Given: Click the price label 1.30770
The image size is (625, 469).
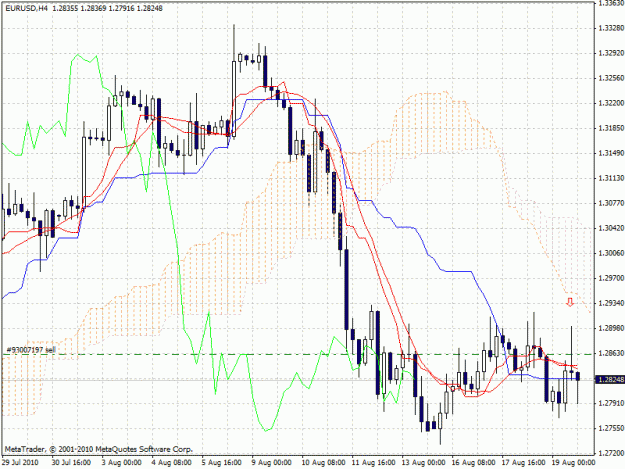Looking at the screenshot, I should 611,203.
